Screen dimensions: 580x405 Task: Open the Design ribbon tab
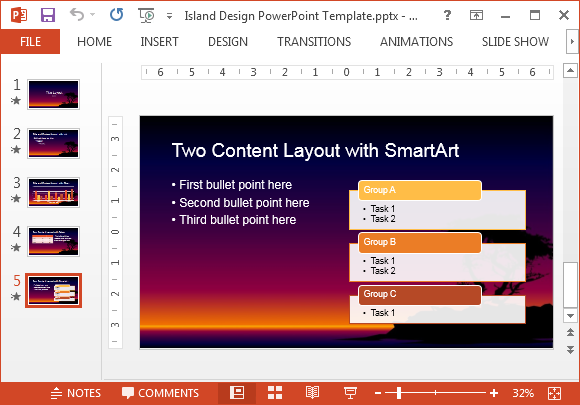[x=228, y=41]
